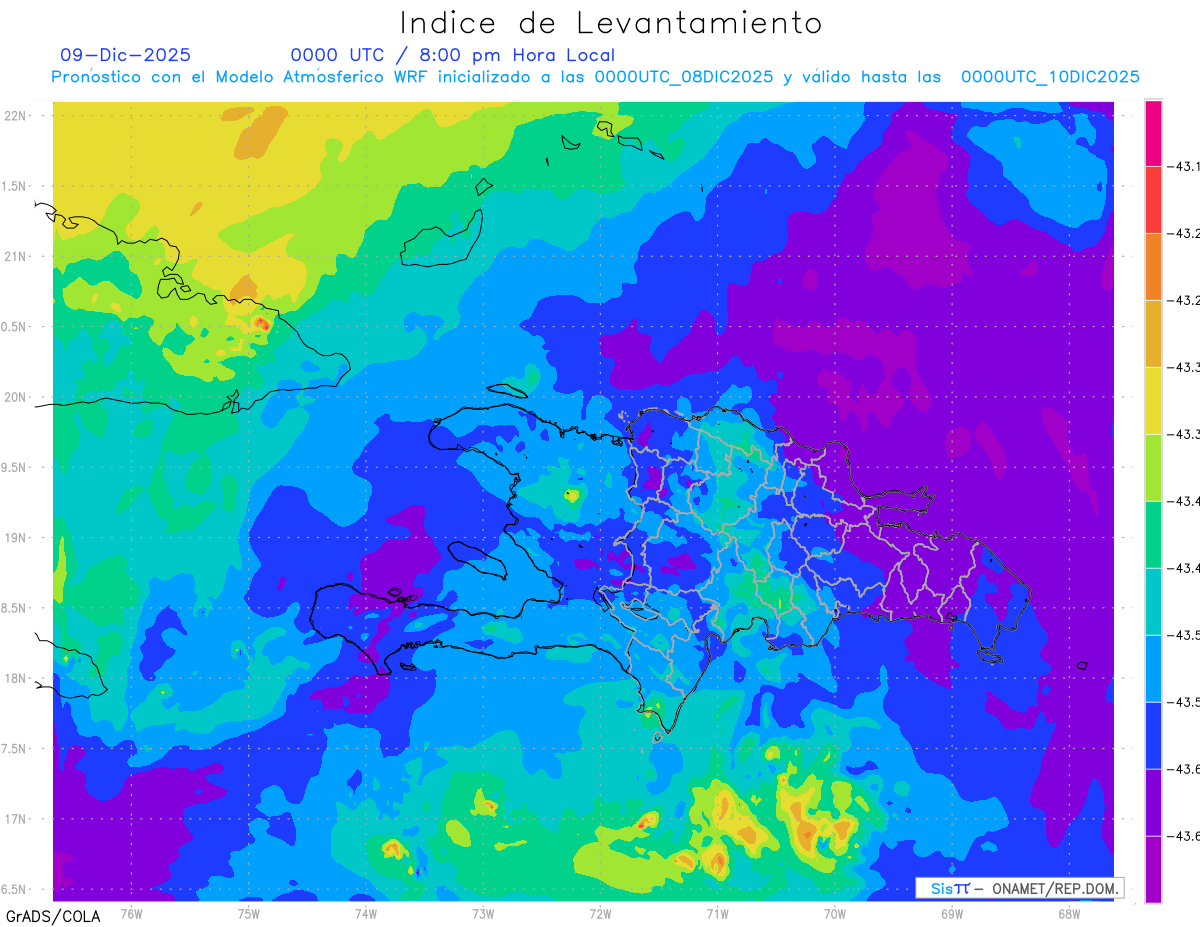1200x927 pixels.
Task: Click the '22N' latitude label
Action: (x=15, y=115)
